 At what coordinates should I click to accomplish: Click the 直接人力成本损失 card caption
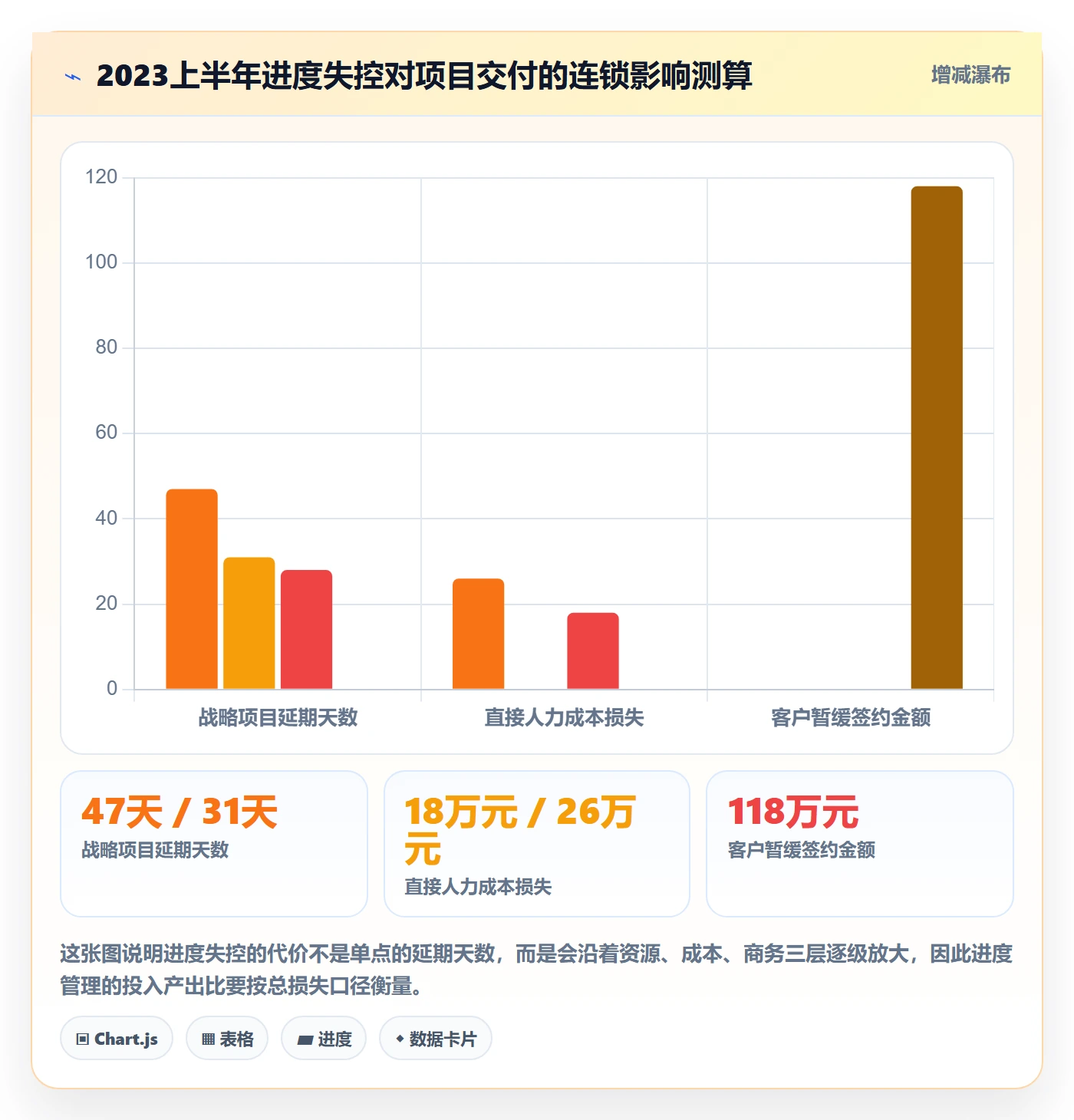click(478, 887)
